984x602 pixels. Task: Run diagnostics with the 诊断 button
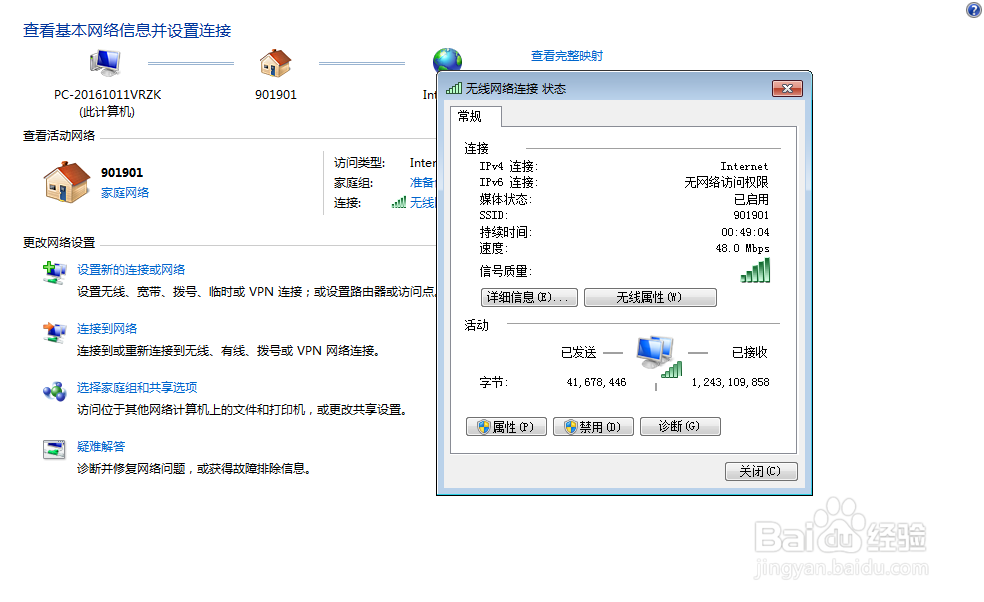pos(680,426)
